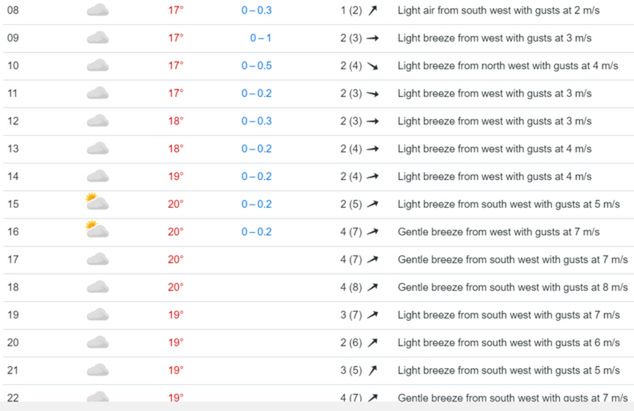Click the wind arrow in the 21 row
This screenshot has width=634, height=411.
click(373, 370)
